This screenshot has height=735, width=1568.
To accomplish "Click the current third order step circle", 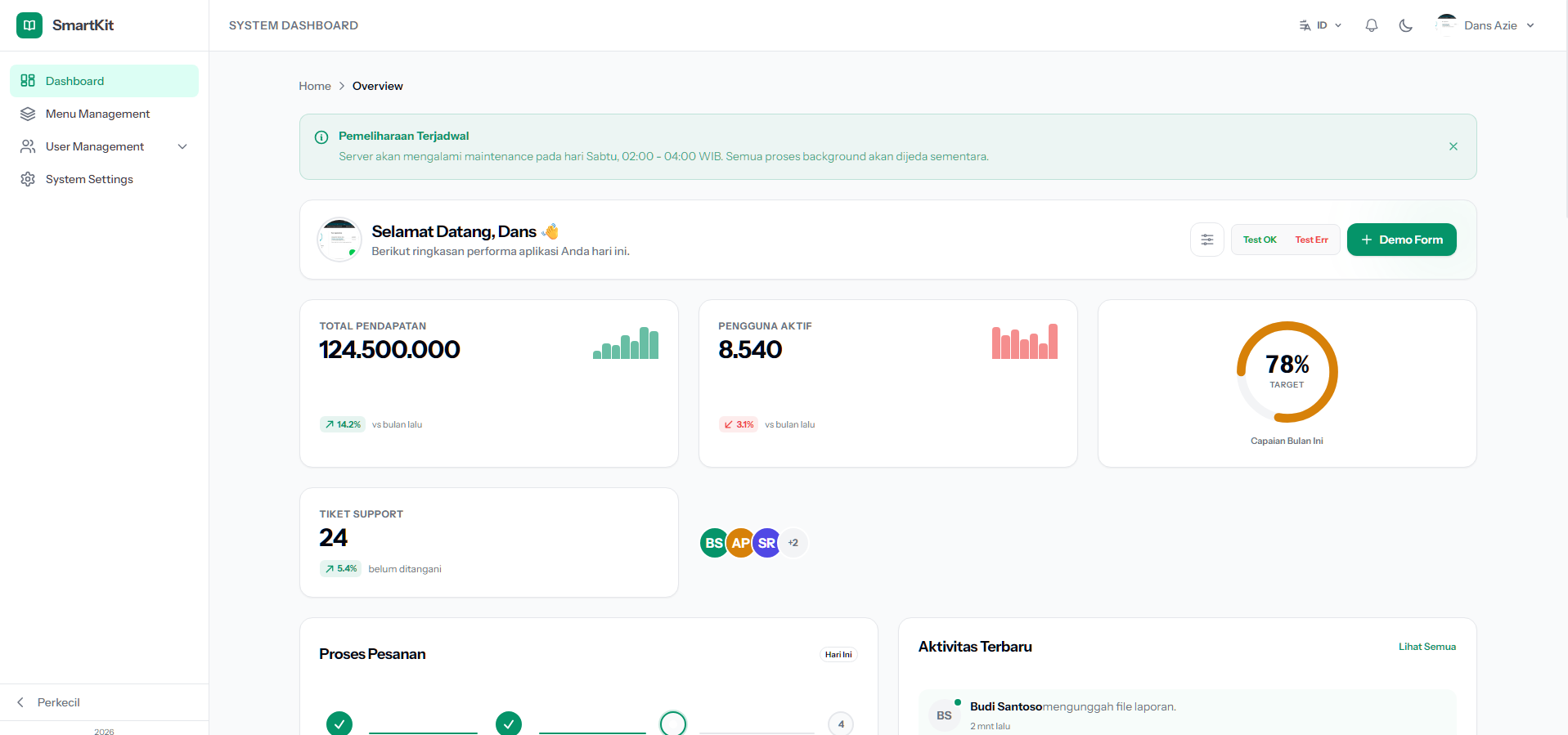I will pos(673,724).
